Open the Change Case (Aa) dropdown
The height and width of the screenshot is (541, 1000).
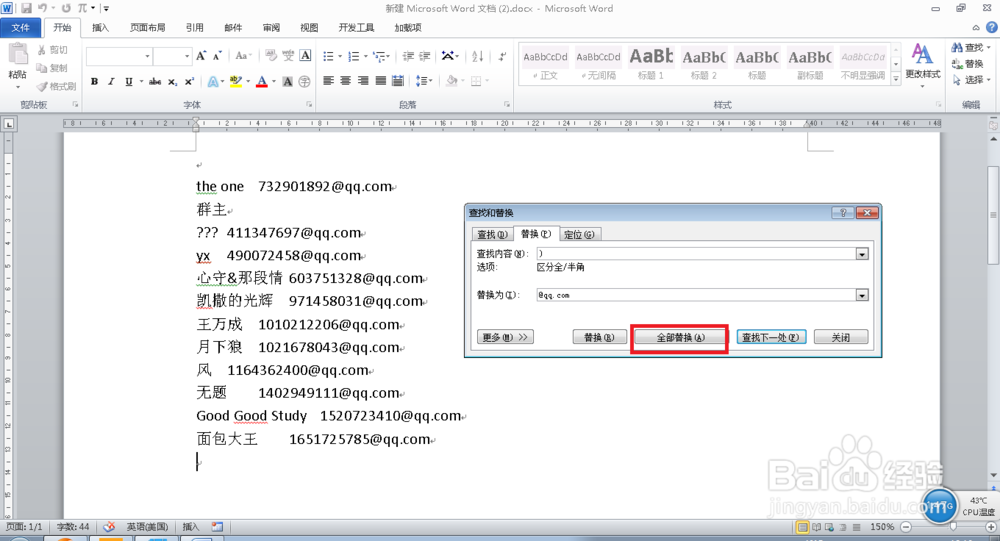coord(243,56)
